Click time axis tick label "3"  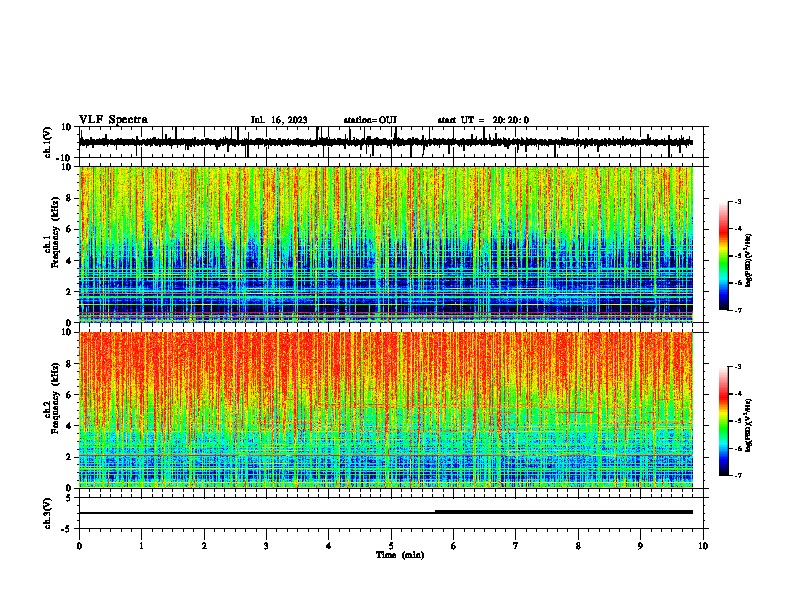click(266, 546)
